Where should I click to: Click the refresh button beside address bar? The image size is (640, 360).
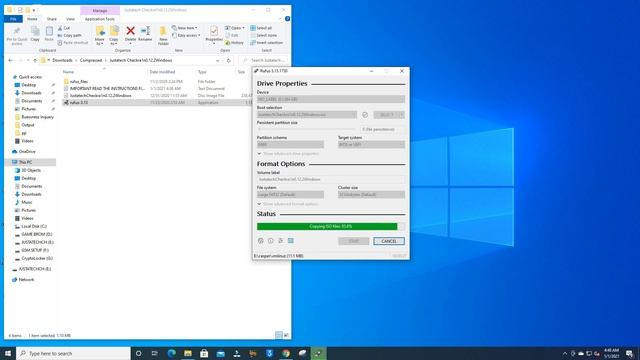(x=229, y=60)
